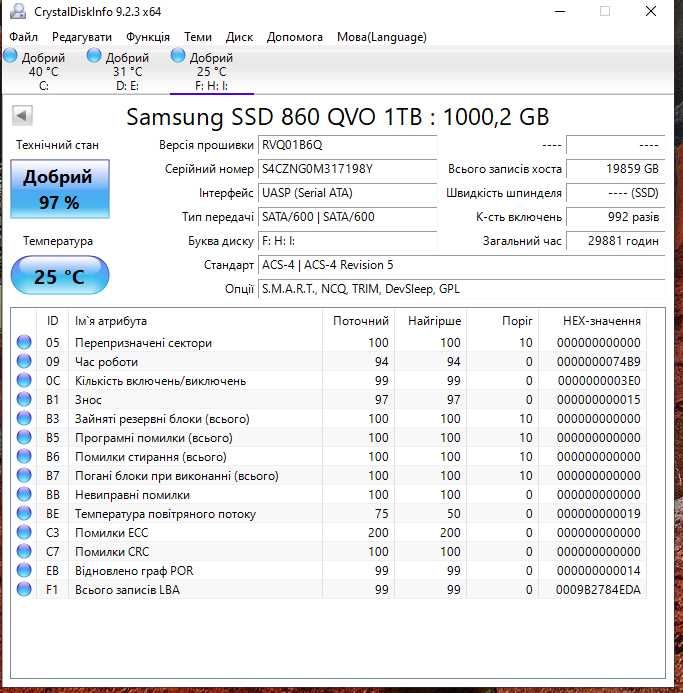Open the Допомога menu

(294, 37)
